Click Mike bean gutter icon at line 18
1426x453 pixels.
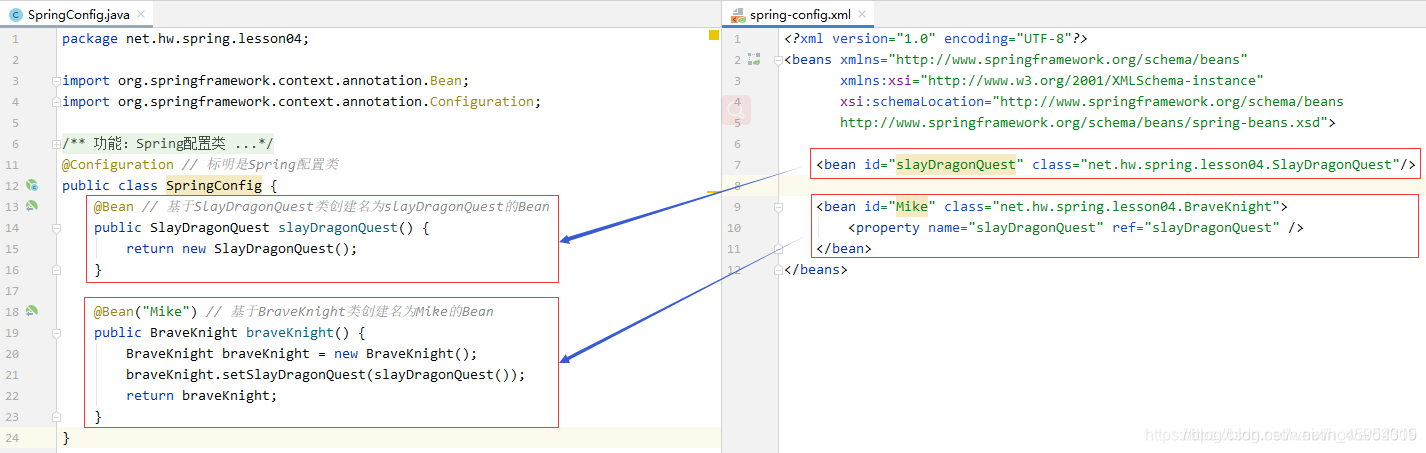click(31, 311)
